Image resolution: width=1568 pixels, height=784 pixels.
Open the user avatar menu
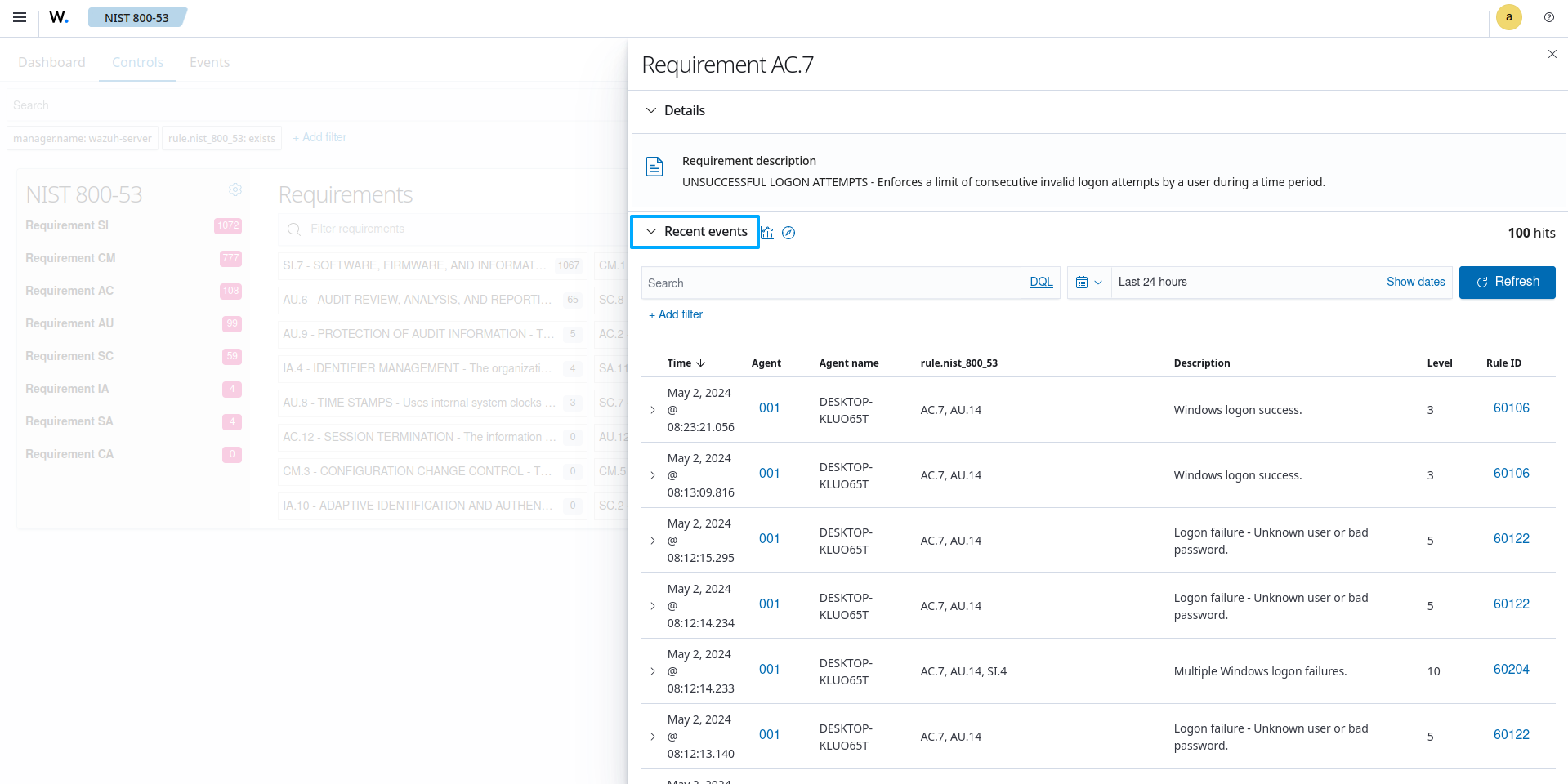(1508, 17)
